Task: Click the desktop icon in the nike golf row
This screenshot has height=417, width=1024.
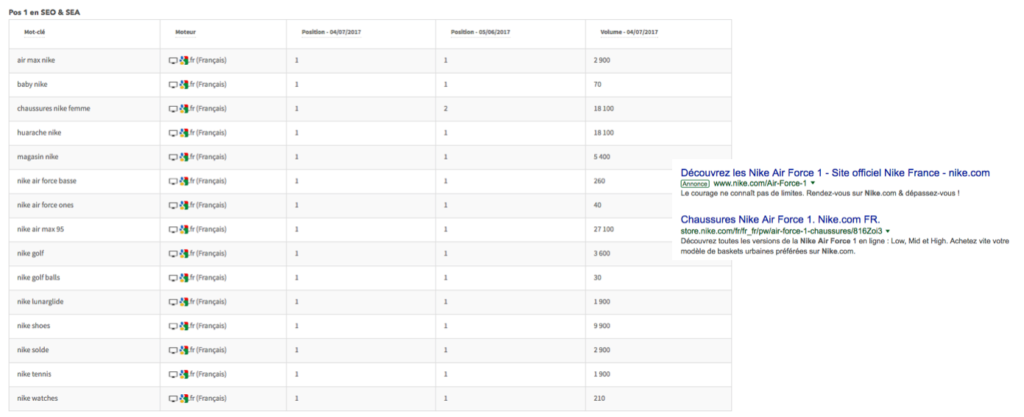Action: coord(173,254)
